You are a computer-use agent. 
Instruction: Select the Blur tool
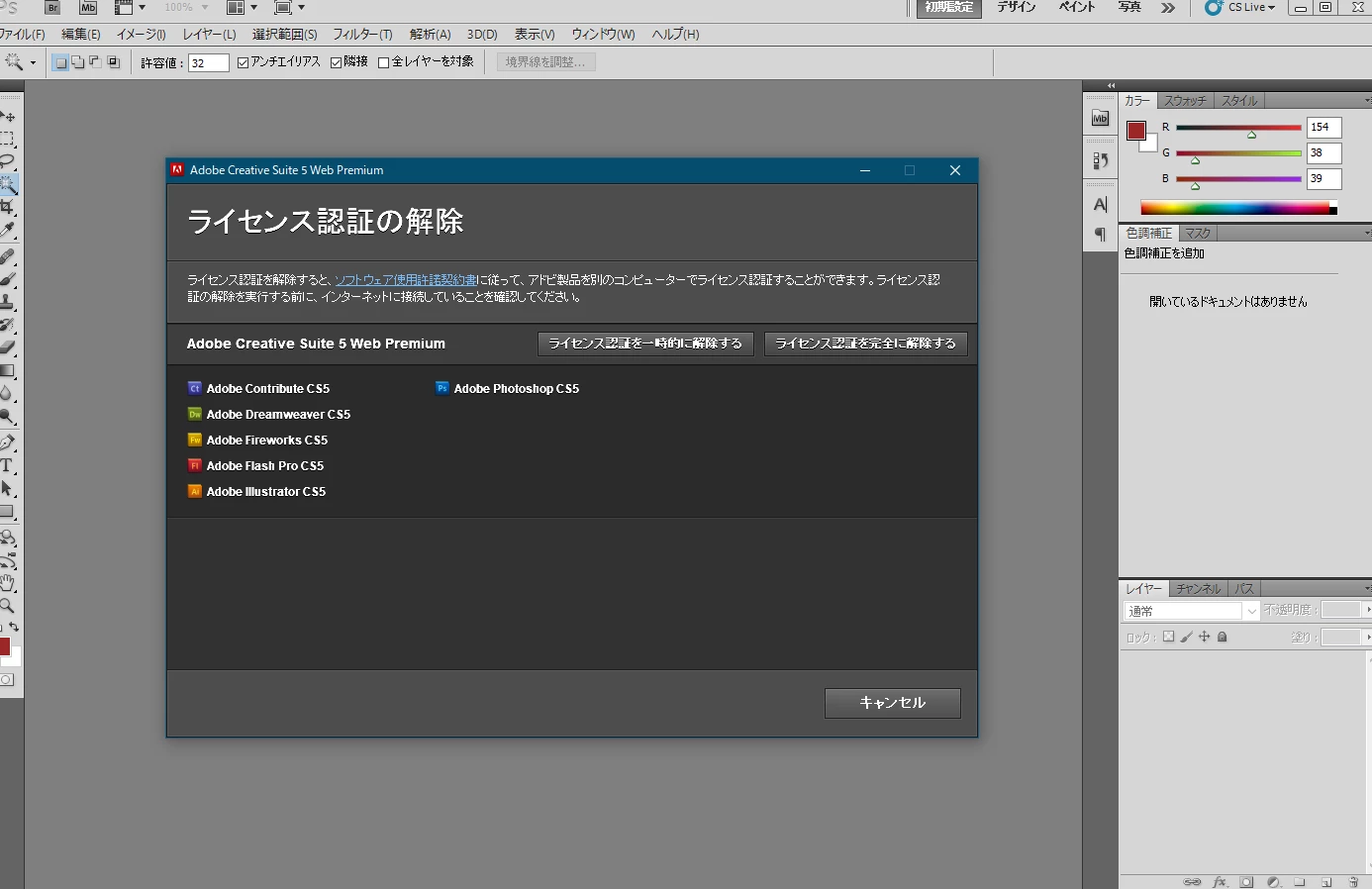pyautogui.click(x=8, y=393)
